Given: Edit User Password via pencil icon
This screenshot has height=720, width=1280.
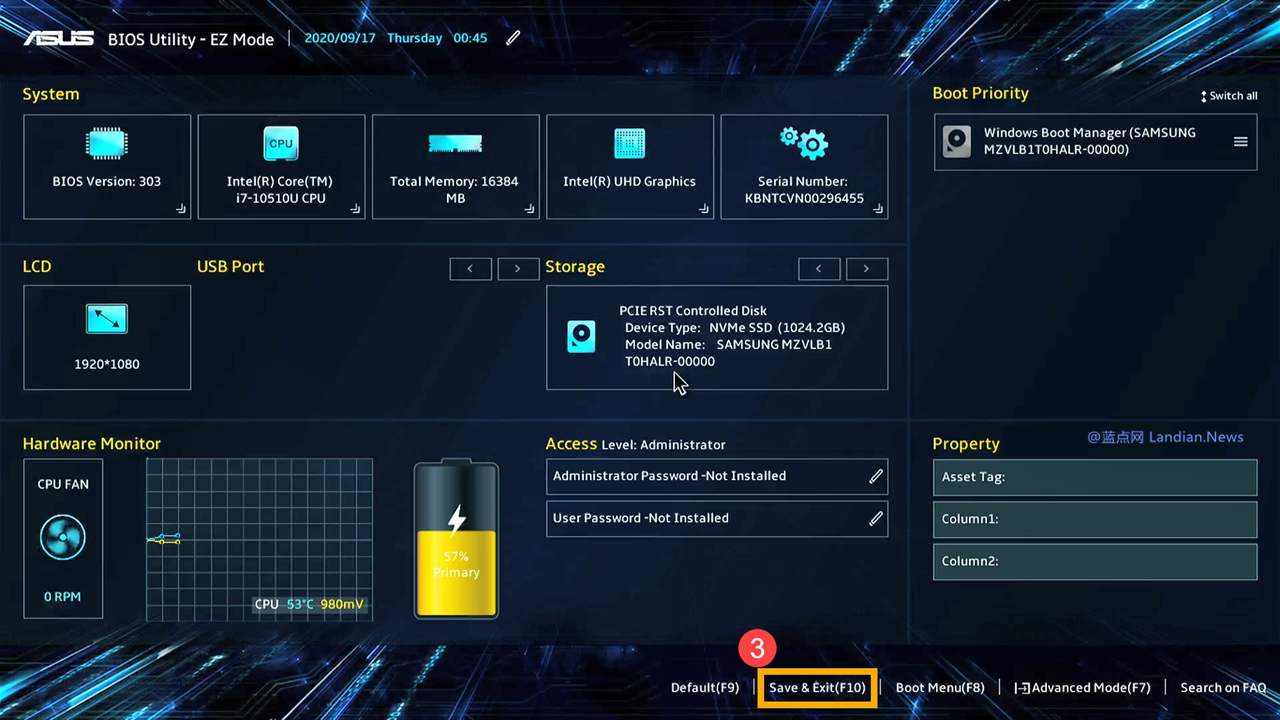Looking at the screenshot, I should [x=876, y=518].
